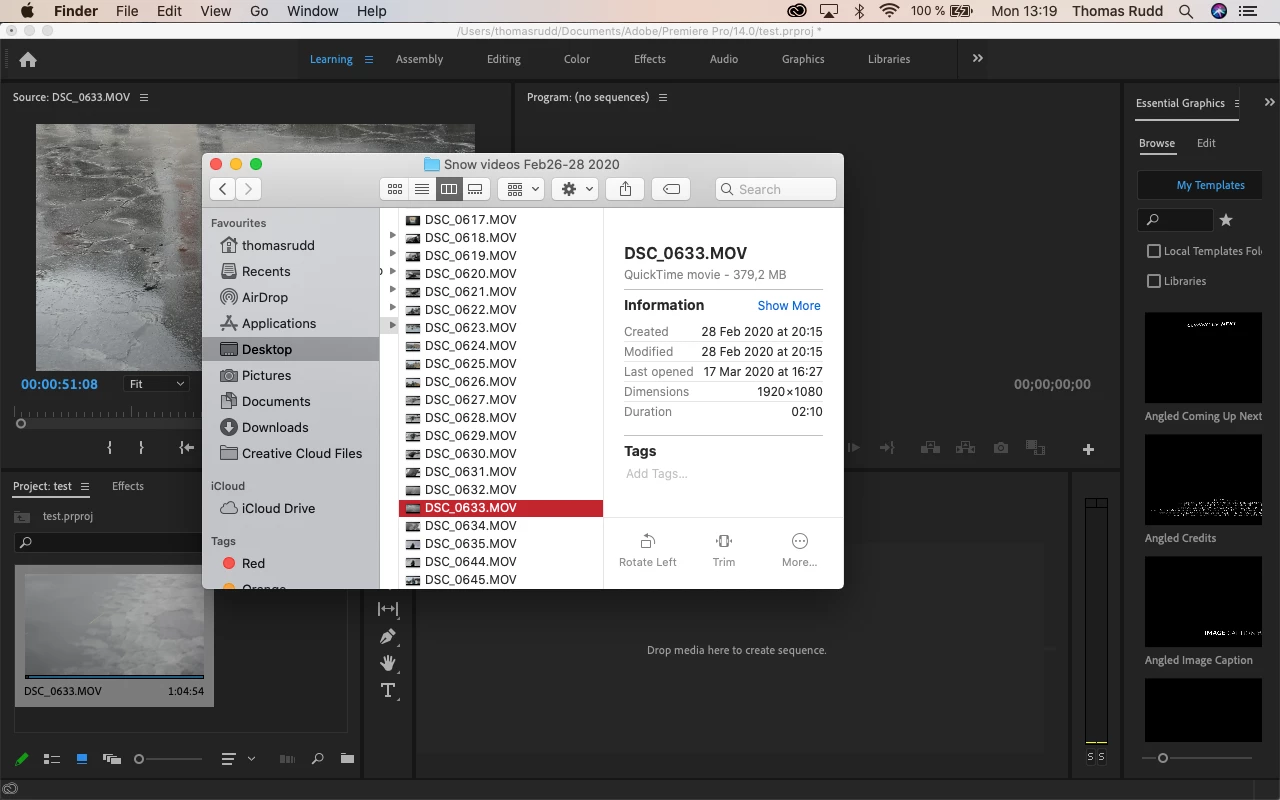This screenshot has width=1280, height=800.
Task: Switch Finder to icon view
Action: pos(395,189)
